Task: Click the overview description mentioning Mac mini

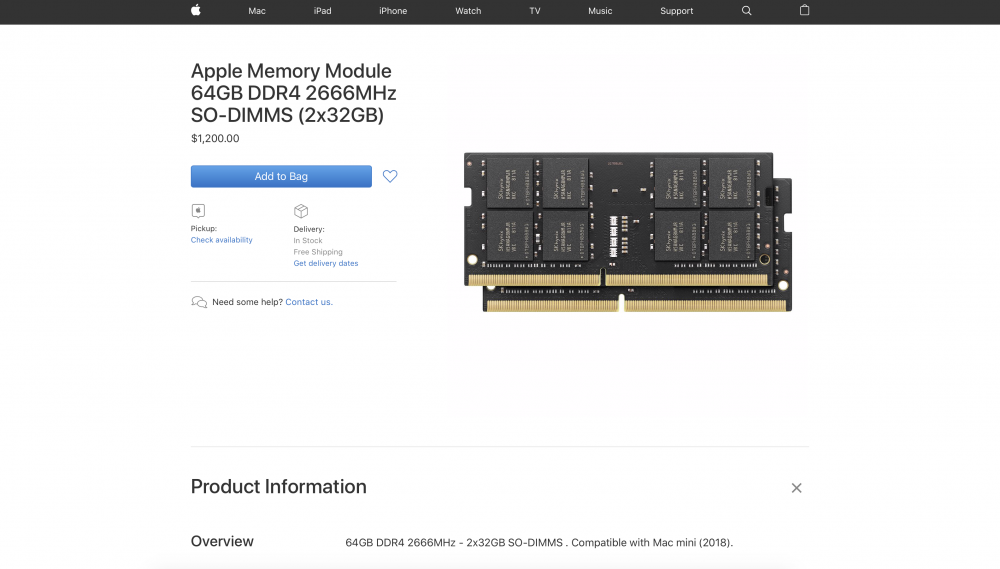Action: pos(539,543)
